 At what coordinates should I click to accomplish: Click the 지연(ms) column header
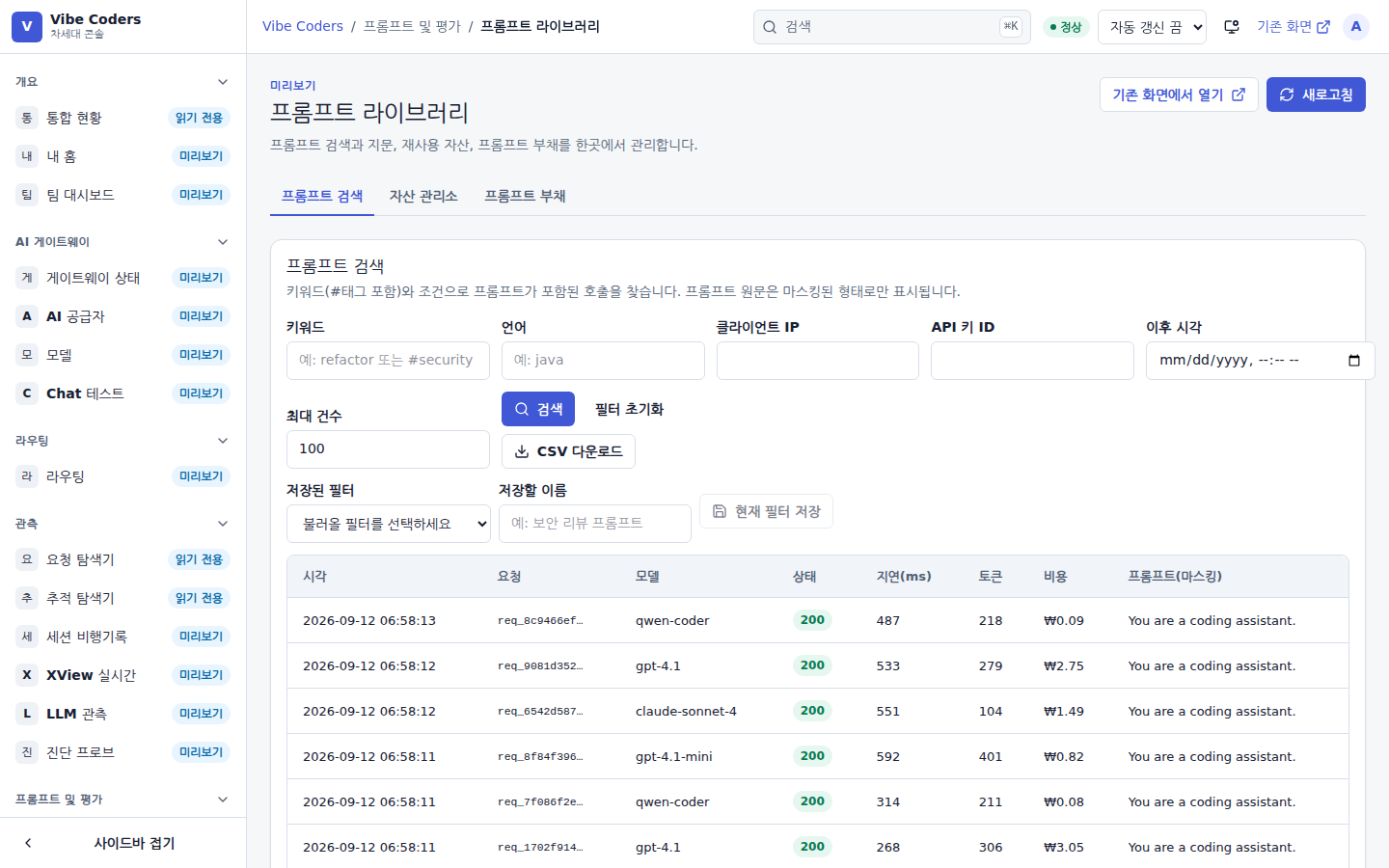tap(904, 576)
